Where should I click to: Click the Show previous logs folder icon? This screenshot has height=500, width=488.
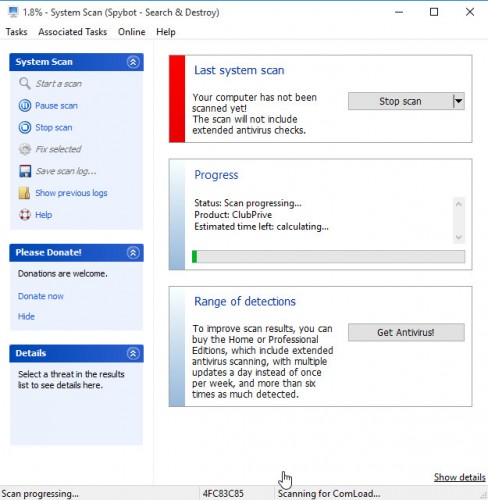25,193
